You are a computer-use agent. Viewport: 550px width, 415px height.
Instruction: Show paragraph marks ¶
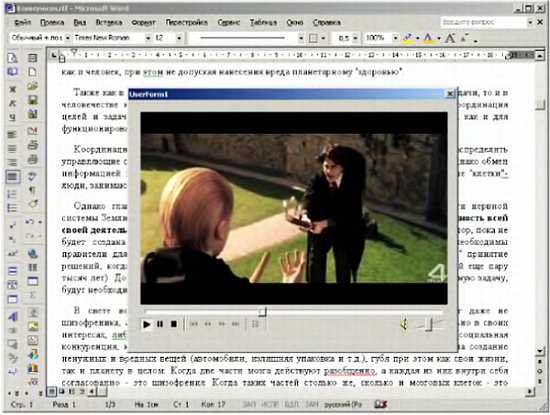[32, 190]
